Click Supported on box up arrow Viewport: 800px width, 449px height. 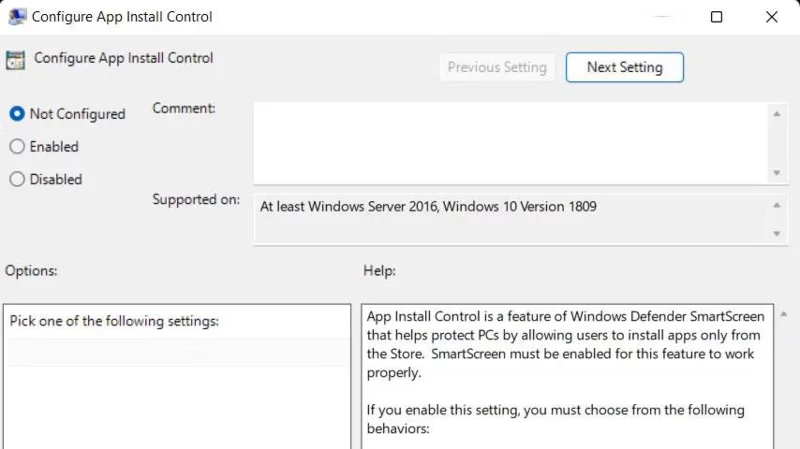click(777, 205)
